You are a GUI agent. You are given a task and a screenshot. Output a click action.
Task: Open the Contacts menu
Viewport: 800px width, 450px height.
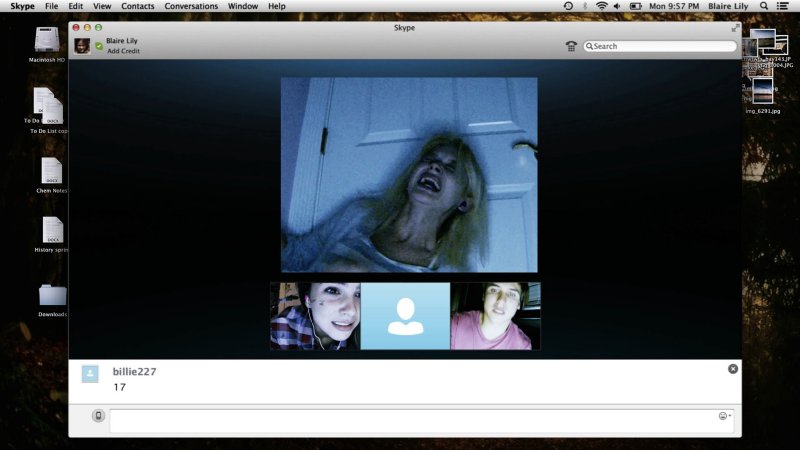click(137, 6)
